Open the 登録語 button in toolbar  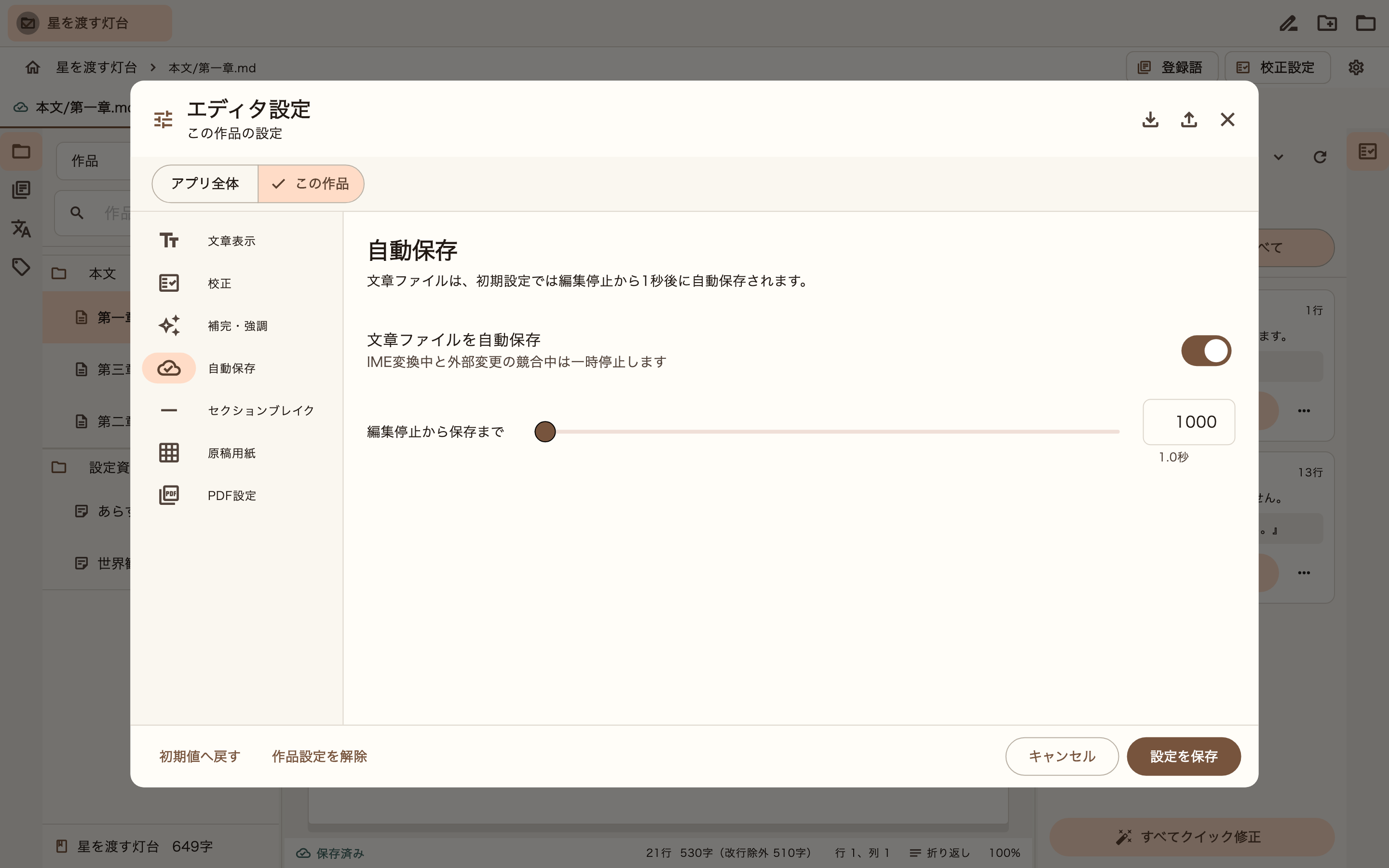click(1172, 67)
